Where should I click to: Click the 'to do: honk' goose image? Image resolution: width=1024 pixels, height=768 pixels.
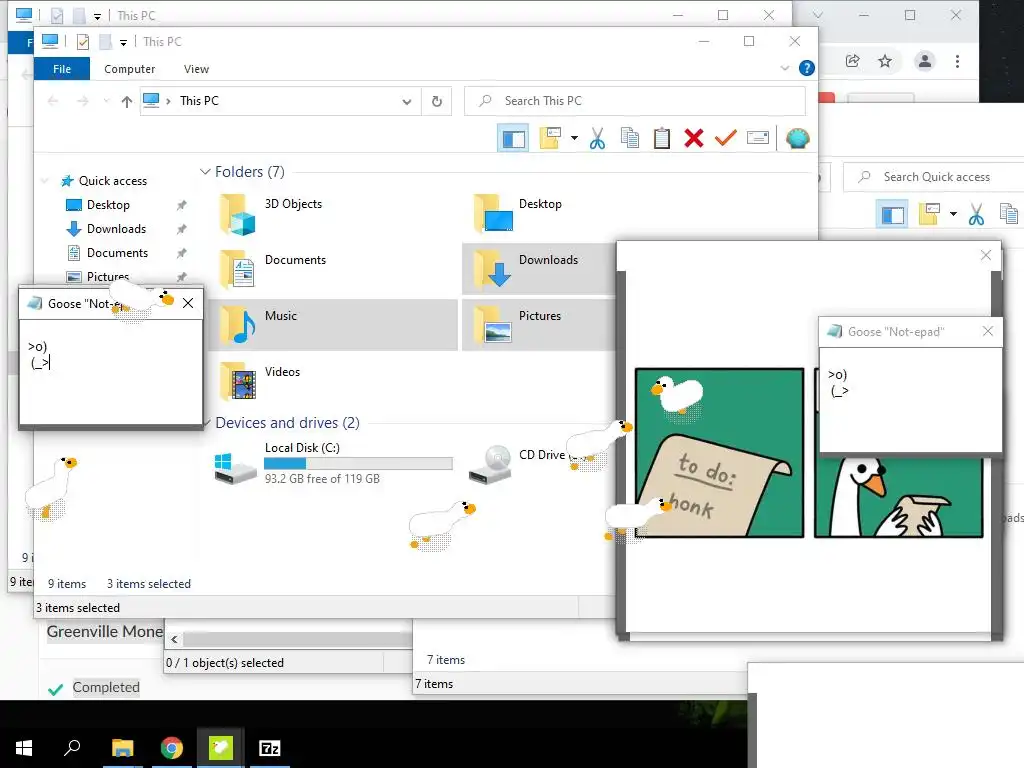point(719,453)
